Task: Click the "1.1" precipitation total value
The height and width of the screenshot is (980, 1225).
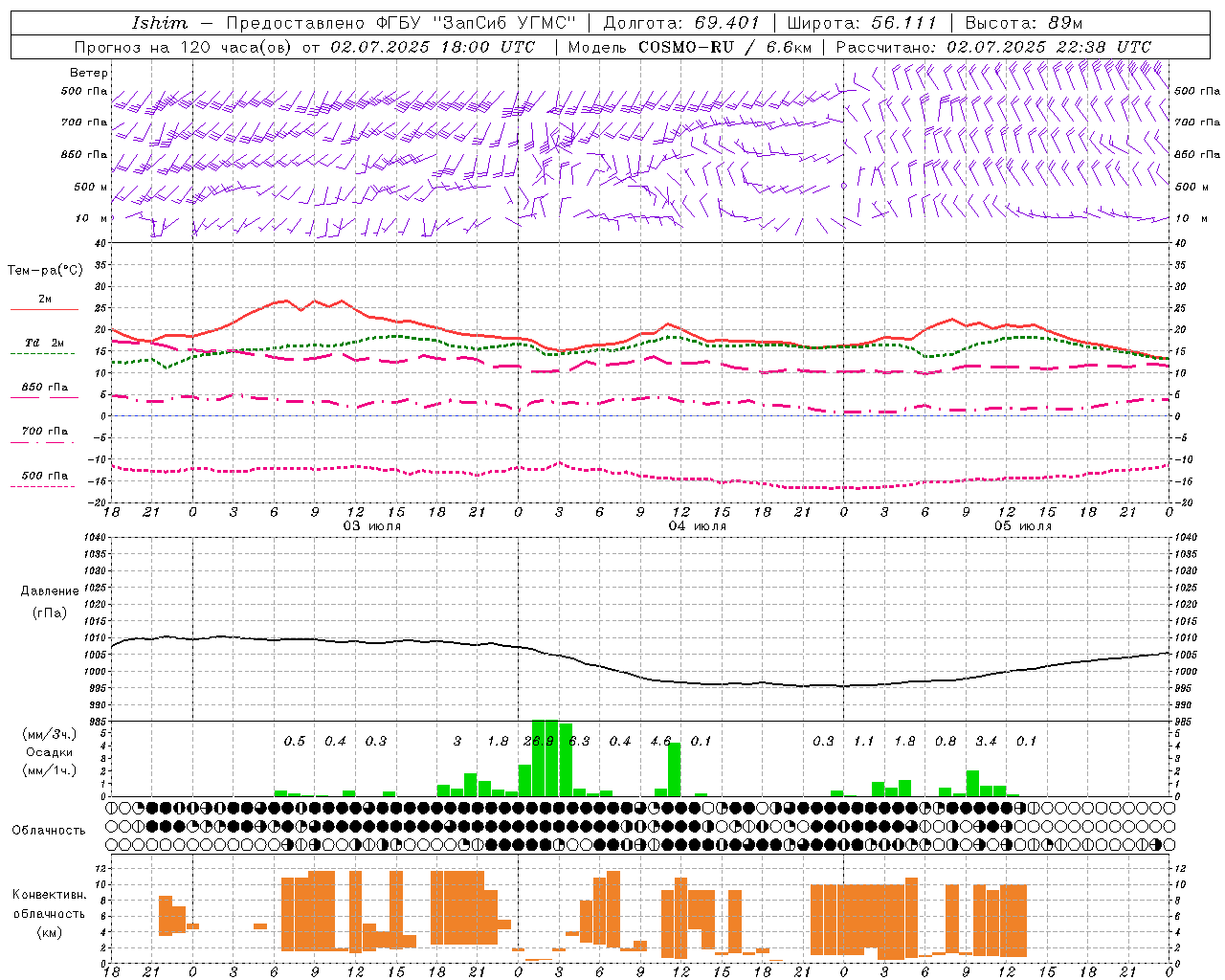Action: [863, 741]
